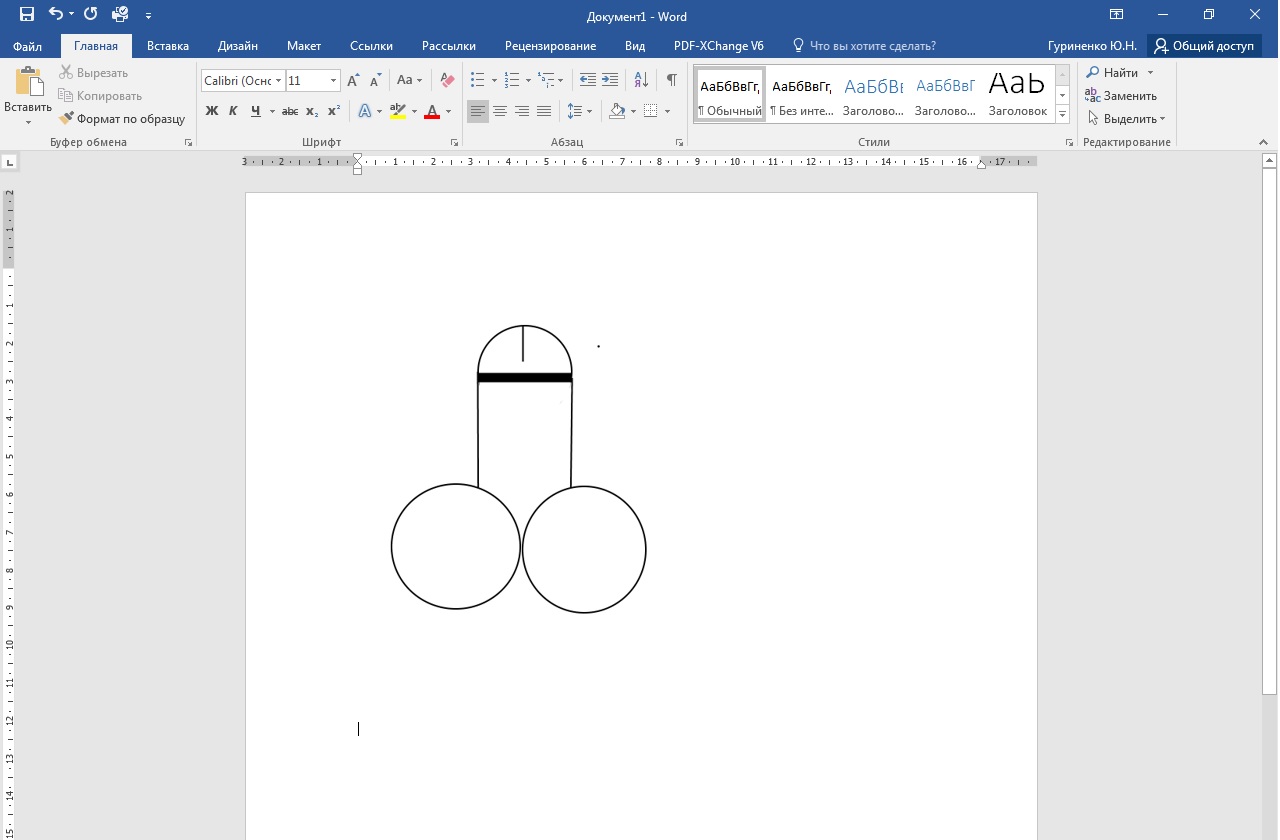1280x840 pixels.
Task: Toggle subscript formatting
Action: point(312,111)
